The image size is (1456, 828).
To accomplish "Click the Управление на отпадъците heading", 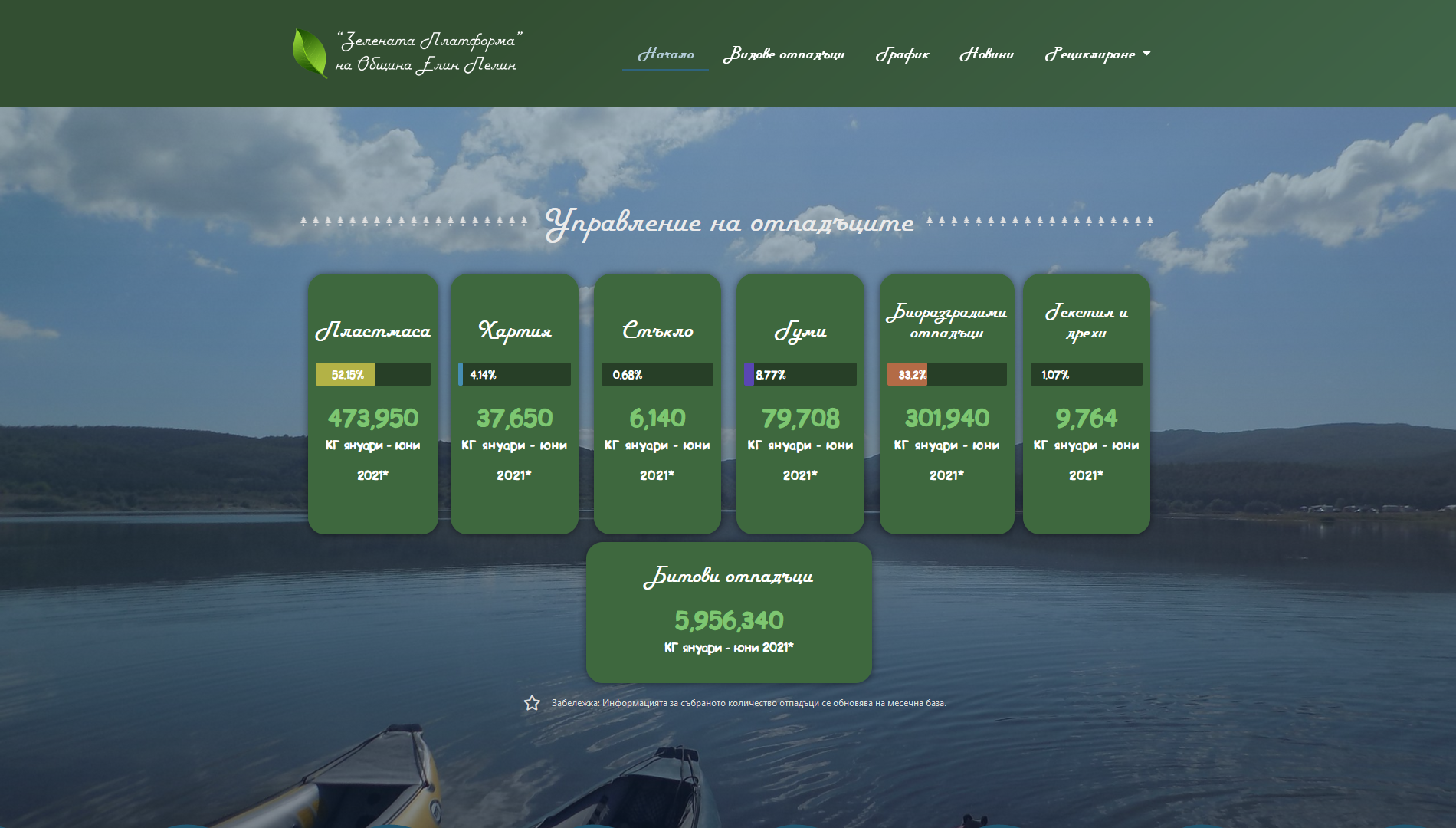I will pyautogui.click(x=729, y=223).
